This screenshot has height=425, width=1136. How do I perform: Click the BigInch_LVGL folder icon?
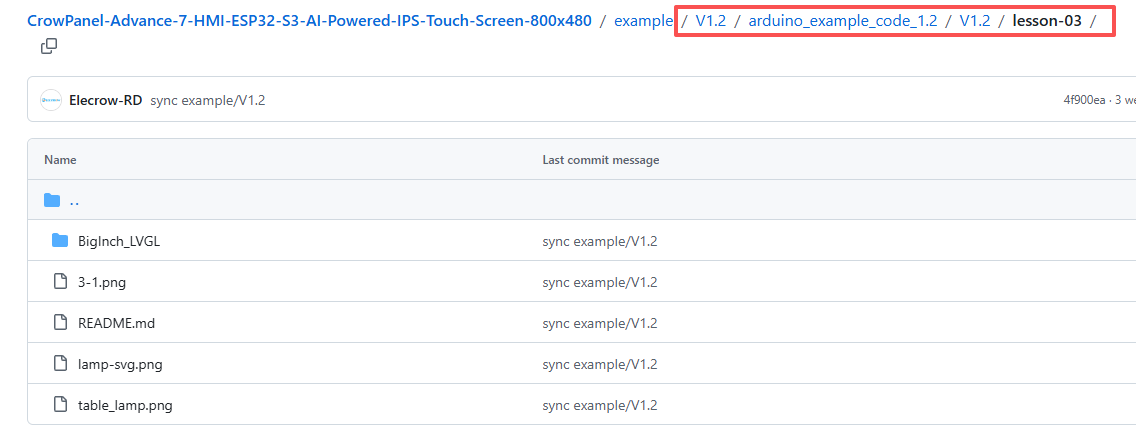coord(60,241)
